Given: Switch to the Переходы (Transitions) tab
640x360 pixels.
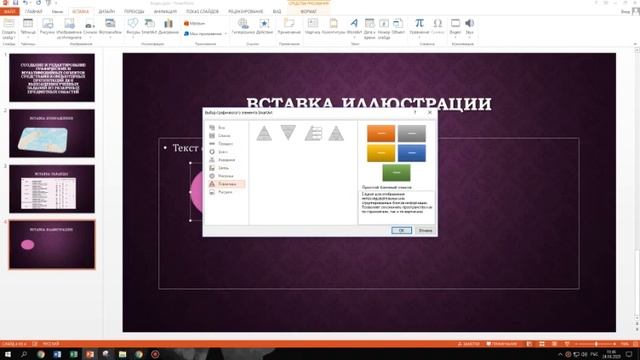Looking at the screenshot, I should coord(133,11).
